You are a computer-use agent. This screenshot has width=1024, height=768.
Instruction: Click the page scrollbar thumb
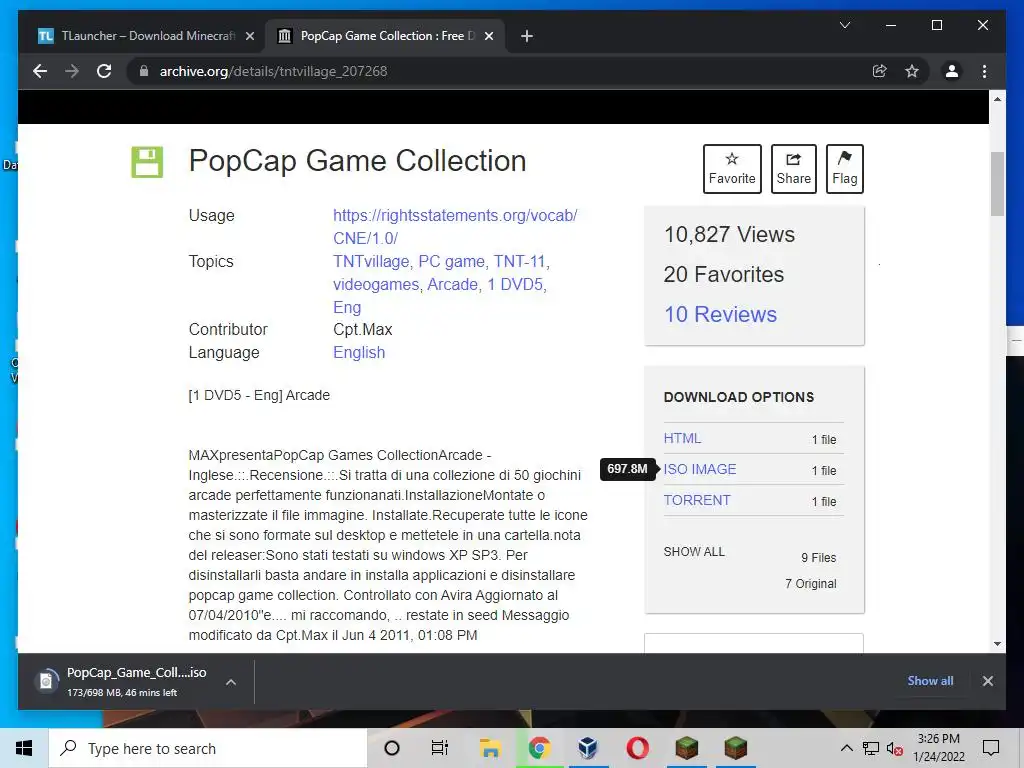997,184
